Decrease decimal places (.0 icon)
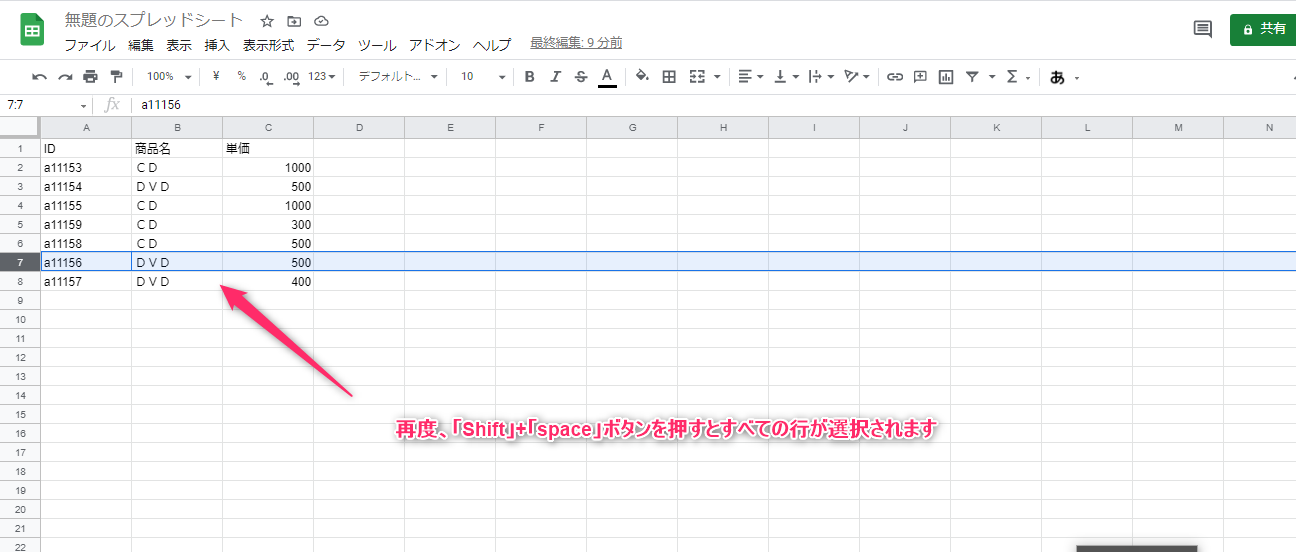Image resolution: width=1296 pixels, height=552 pixels. pos(265,77)
